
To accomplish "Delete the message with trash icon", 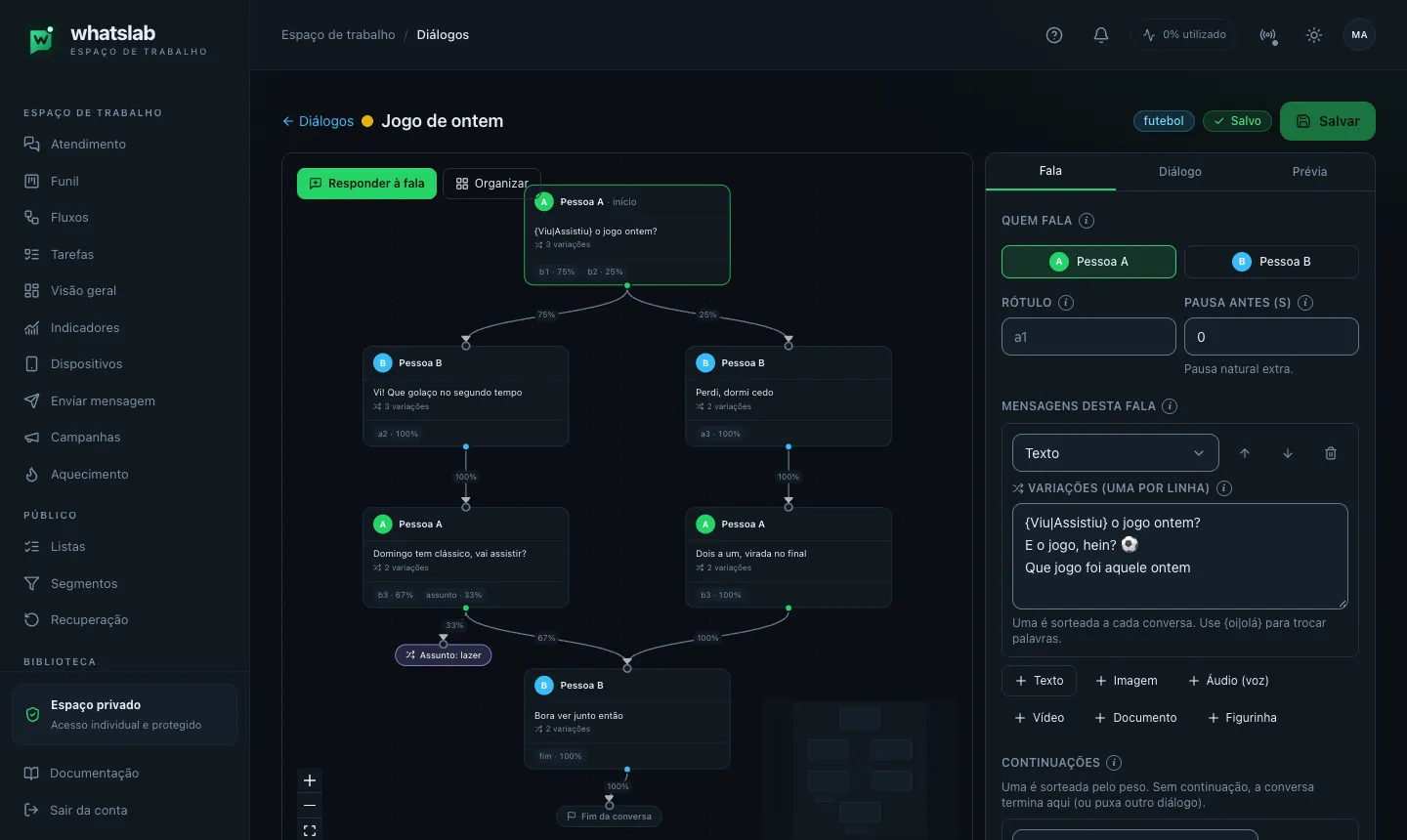I will pyautogui.click(x=1331, y=453).
